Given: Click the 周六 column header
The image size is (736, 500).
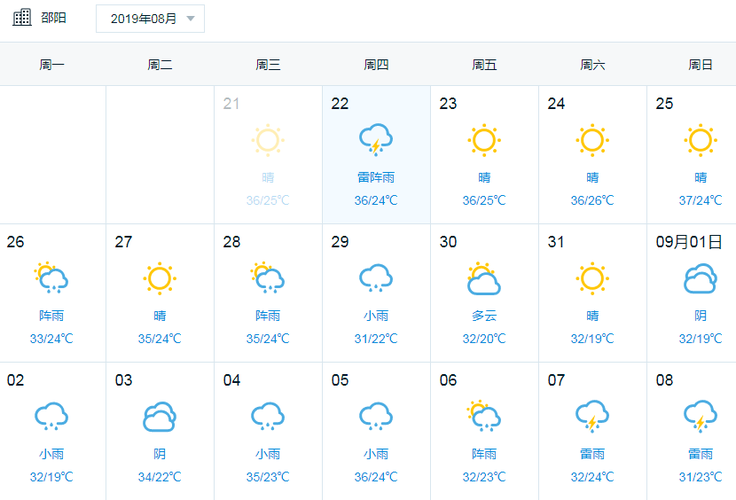Looking at the screenshot, I should (592, 64).
